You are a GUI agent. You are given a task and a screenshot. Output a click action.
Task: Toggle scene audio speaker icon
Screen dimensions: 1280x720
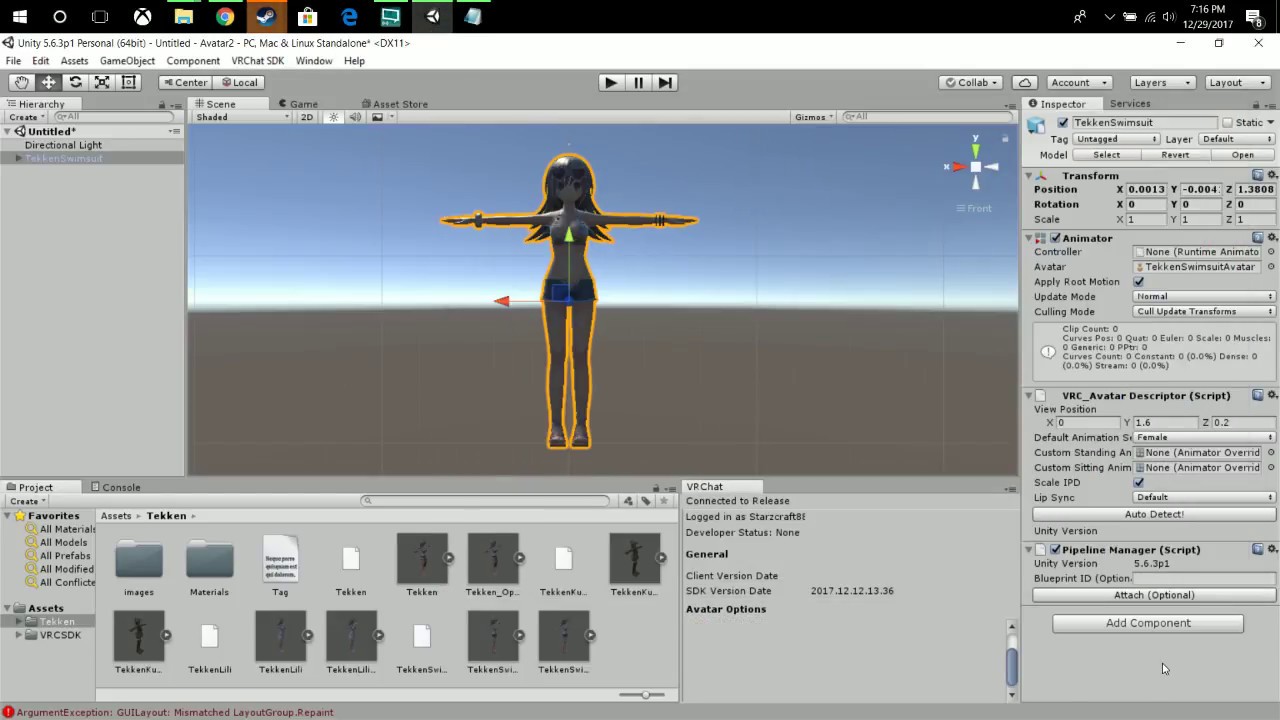click(x=355, y=117)
